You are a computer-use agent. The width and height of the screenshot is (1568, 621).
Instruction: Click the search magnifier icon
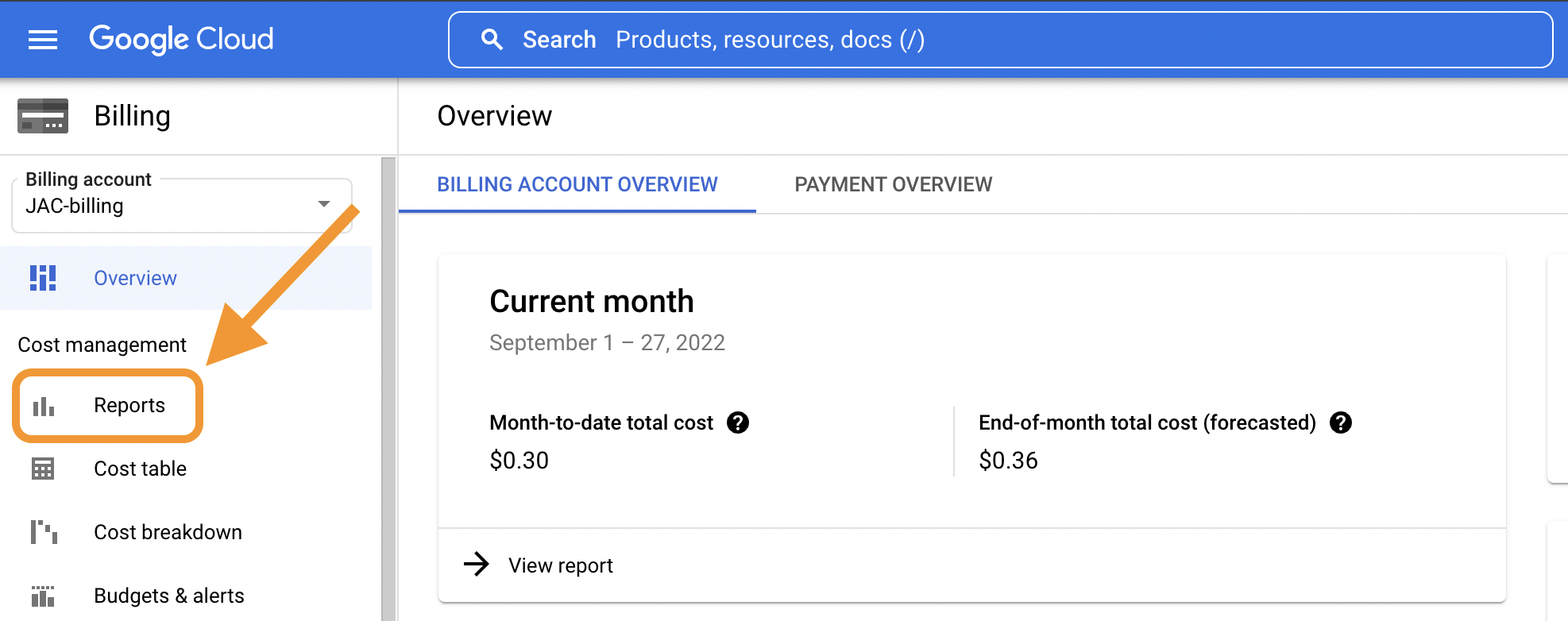pyautogui.click(x=492, y=40)
